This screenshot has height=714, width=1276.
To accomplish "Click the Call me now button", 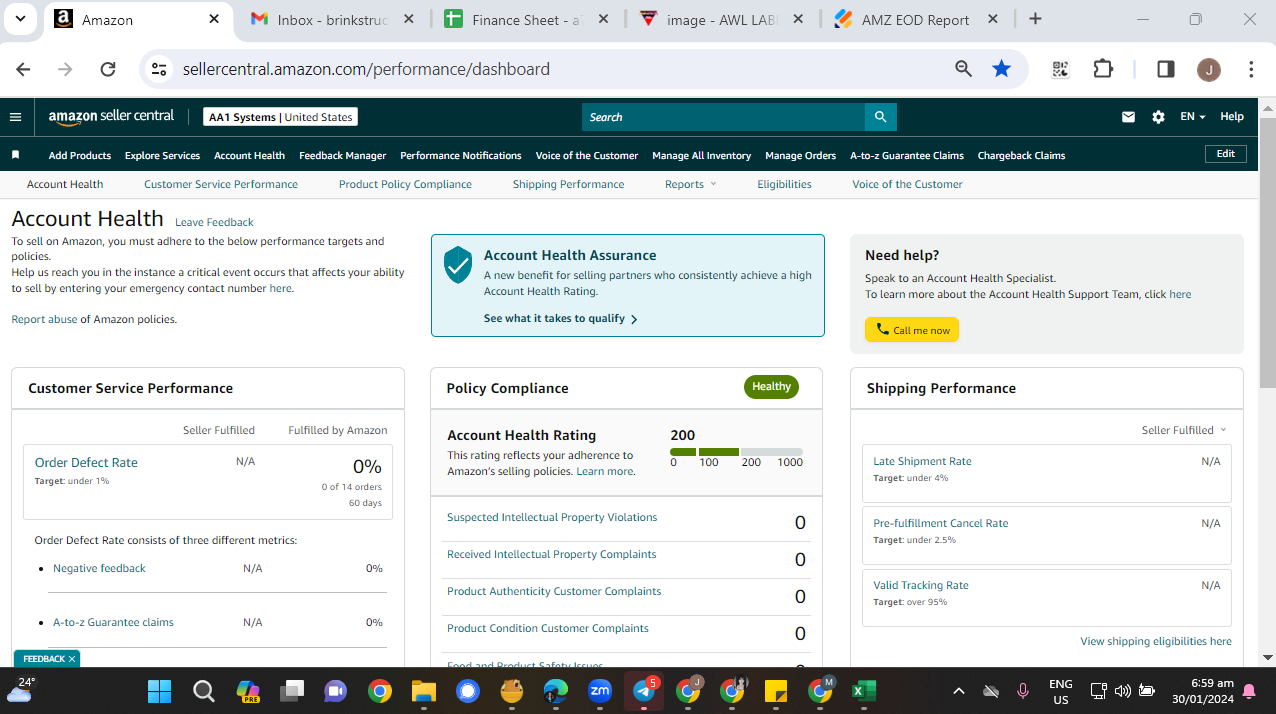I will 912,330.
